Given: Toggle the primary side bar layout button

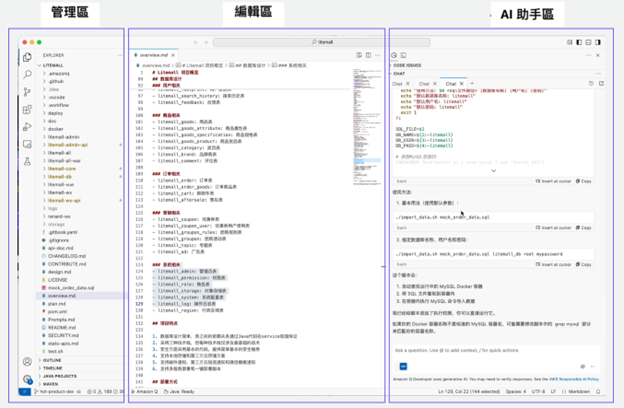Looking at the screenshot, I should point(579,42).
